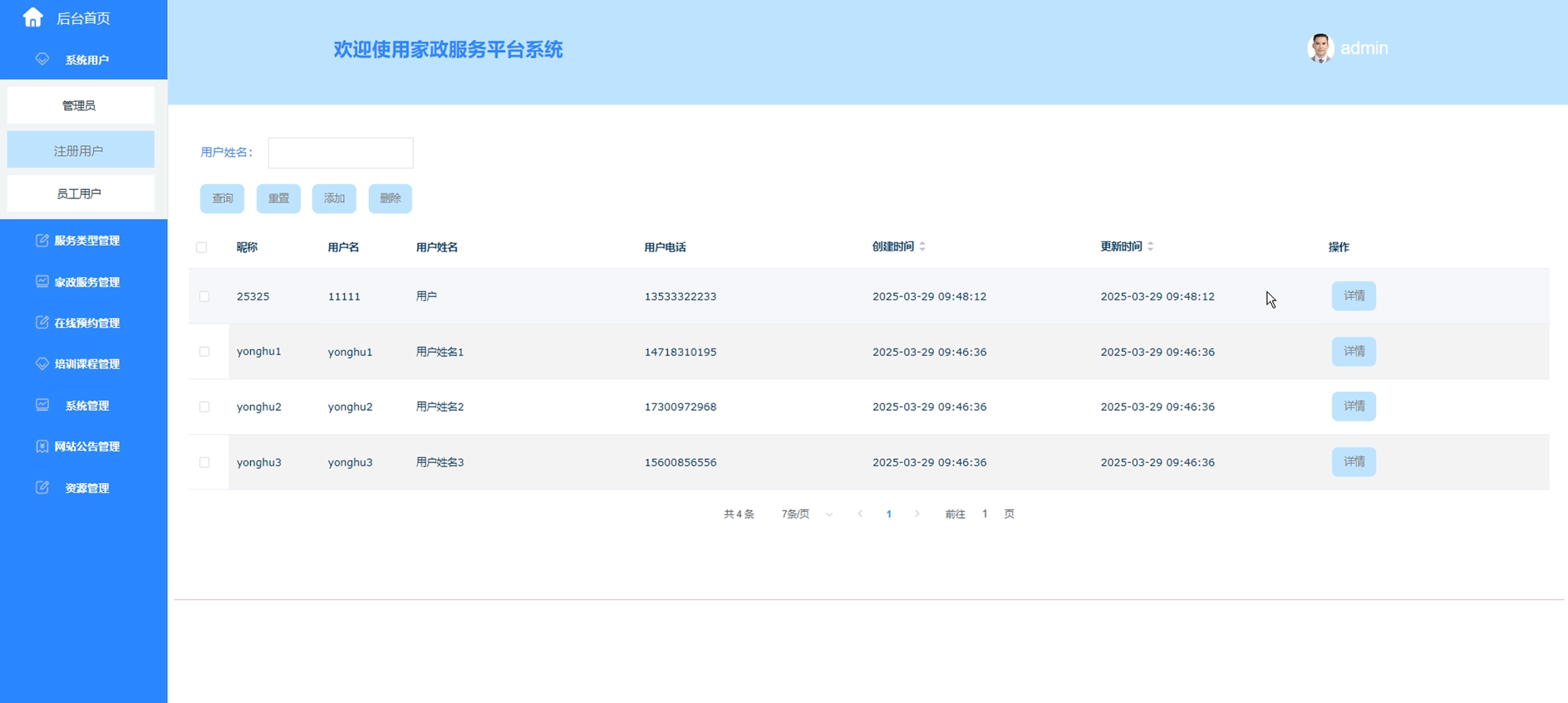Select the 服务类型管理 sidebar icon

41,240
